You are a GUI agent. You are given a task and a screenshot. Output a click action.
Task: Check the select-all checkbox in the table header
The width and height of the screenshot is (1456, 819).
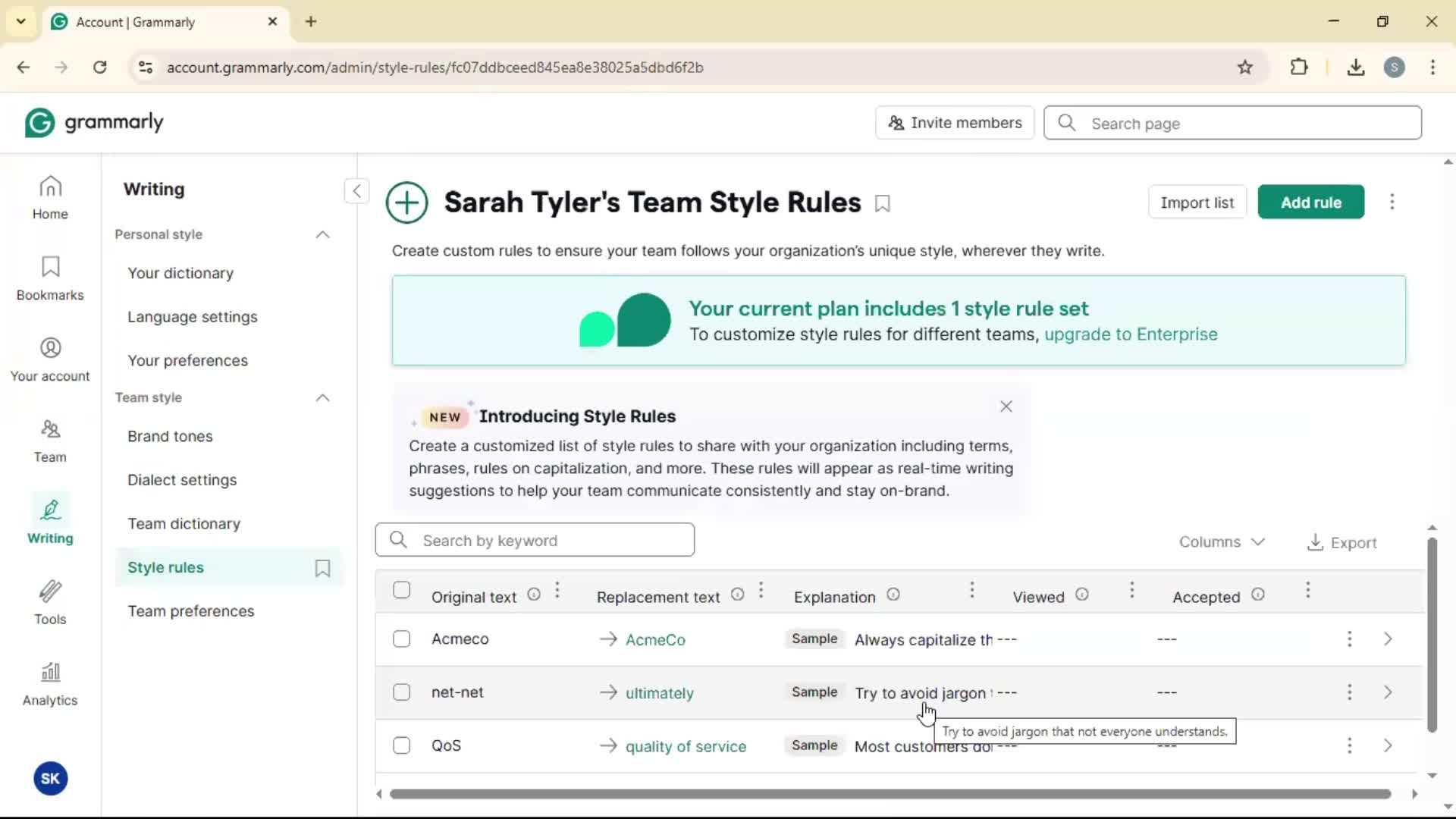click(402, 590)
